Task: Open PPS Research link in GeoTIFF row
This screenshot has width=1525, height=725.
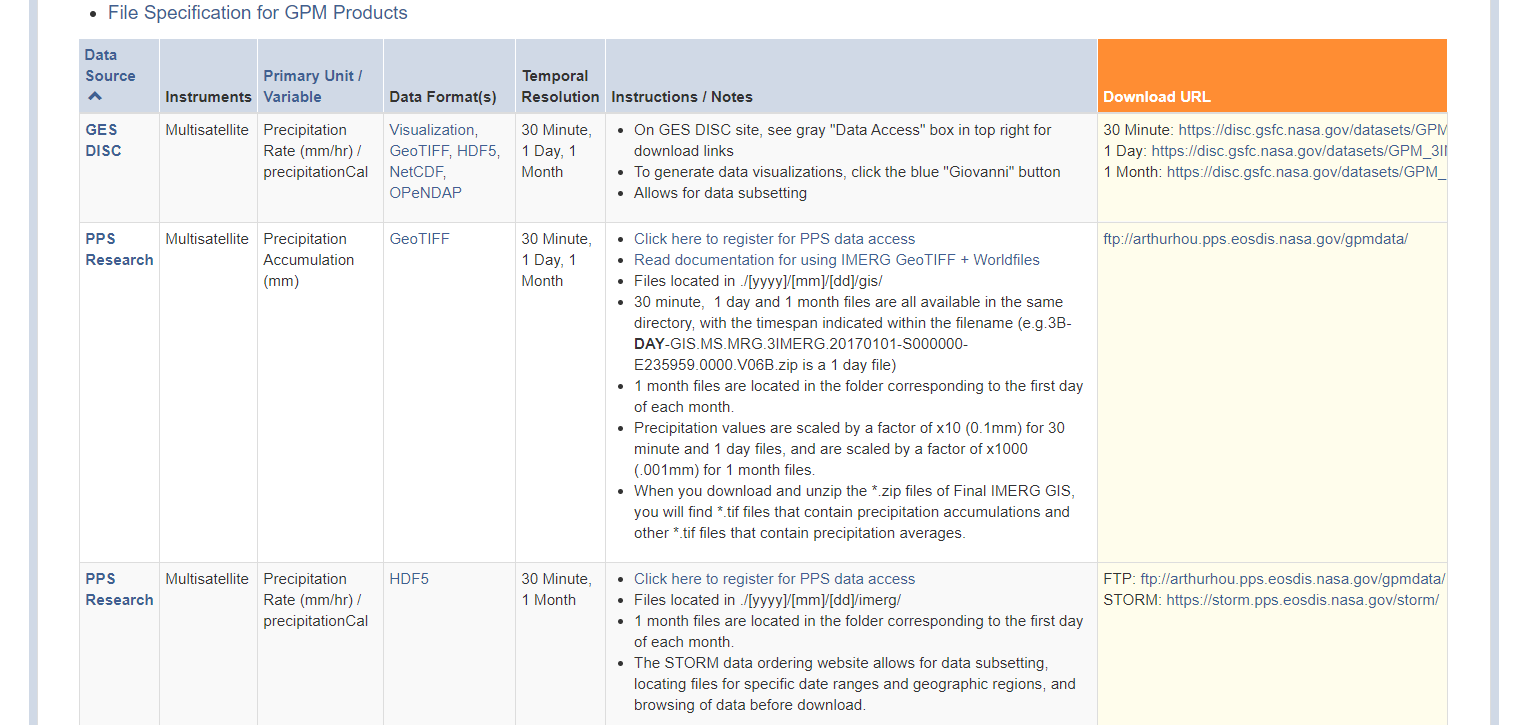Action: 119,249
